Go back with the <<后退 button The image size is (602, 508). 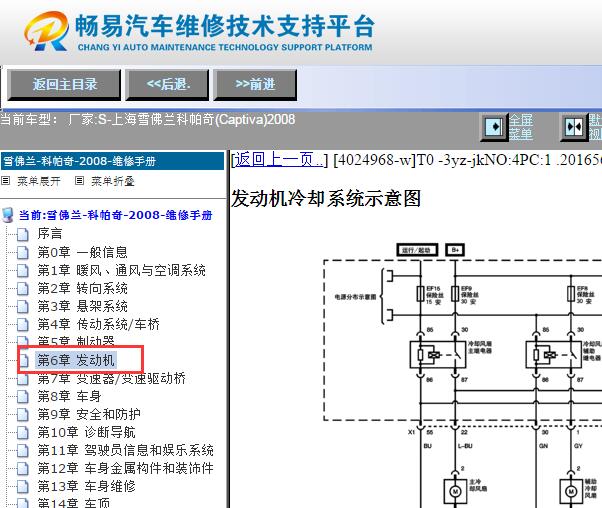pos(167,84)
